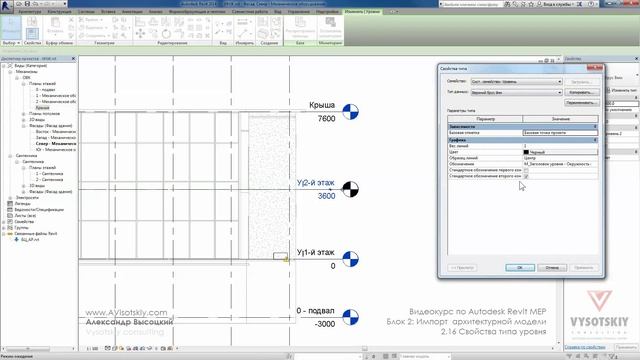Switch to the Аннотации ribbon tab
Screen dimensions: 640x360
132,12
